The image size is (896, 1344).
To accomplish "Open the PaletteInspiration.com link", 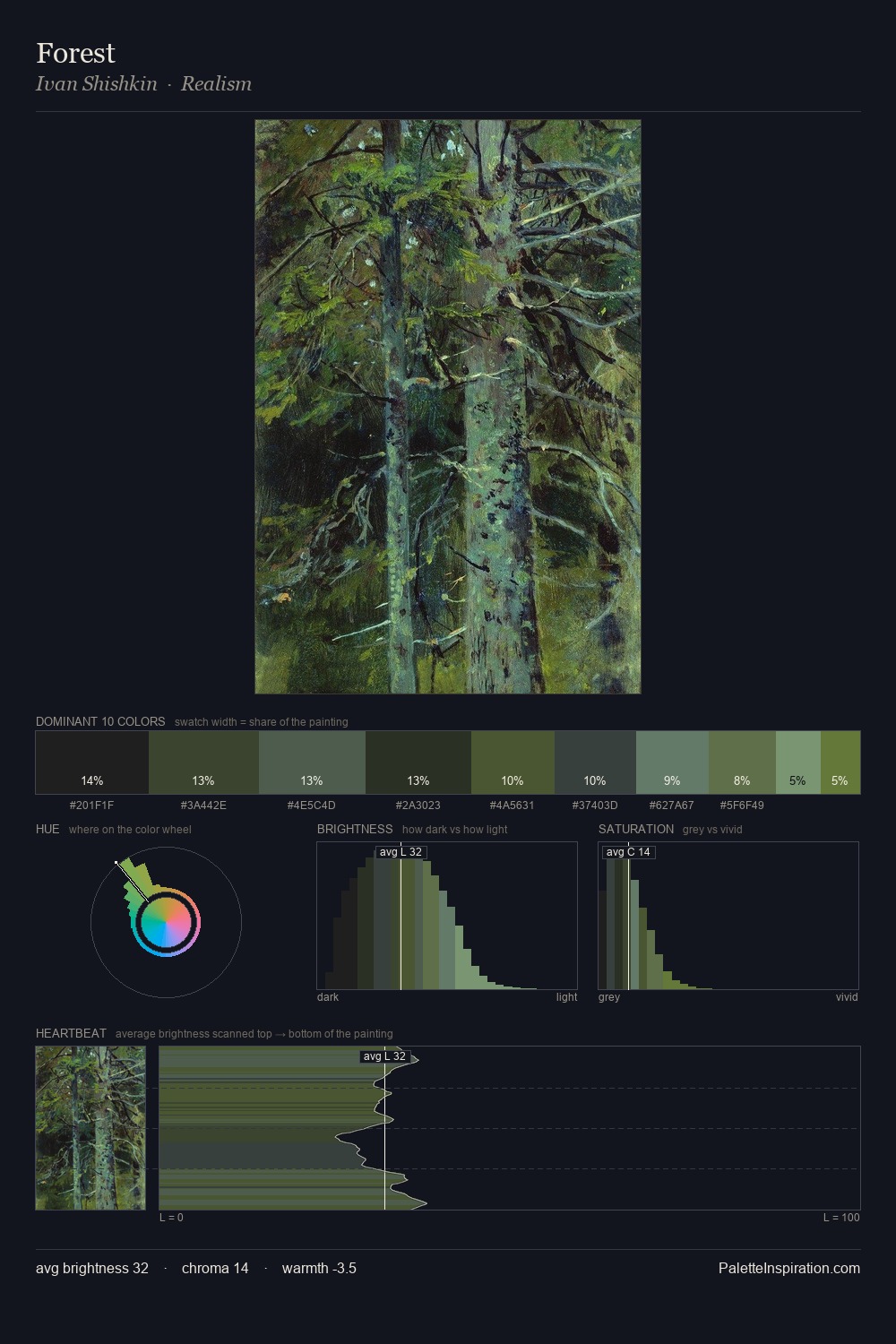I will [789, 1268].
